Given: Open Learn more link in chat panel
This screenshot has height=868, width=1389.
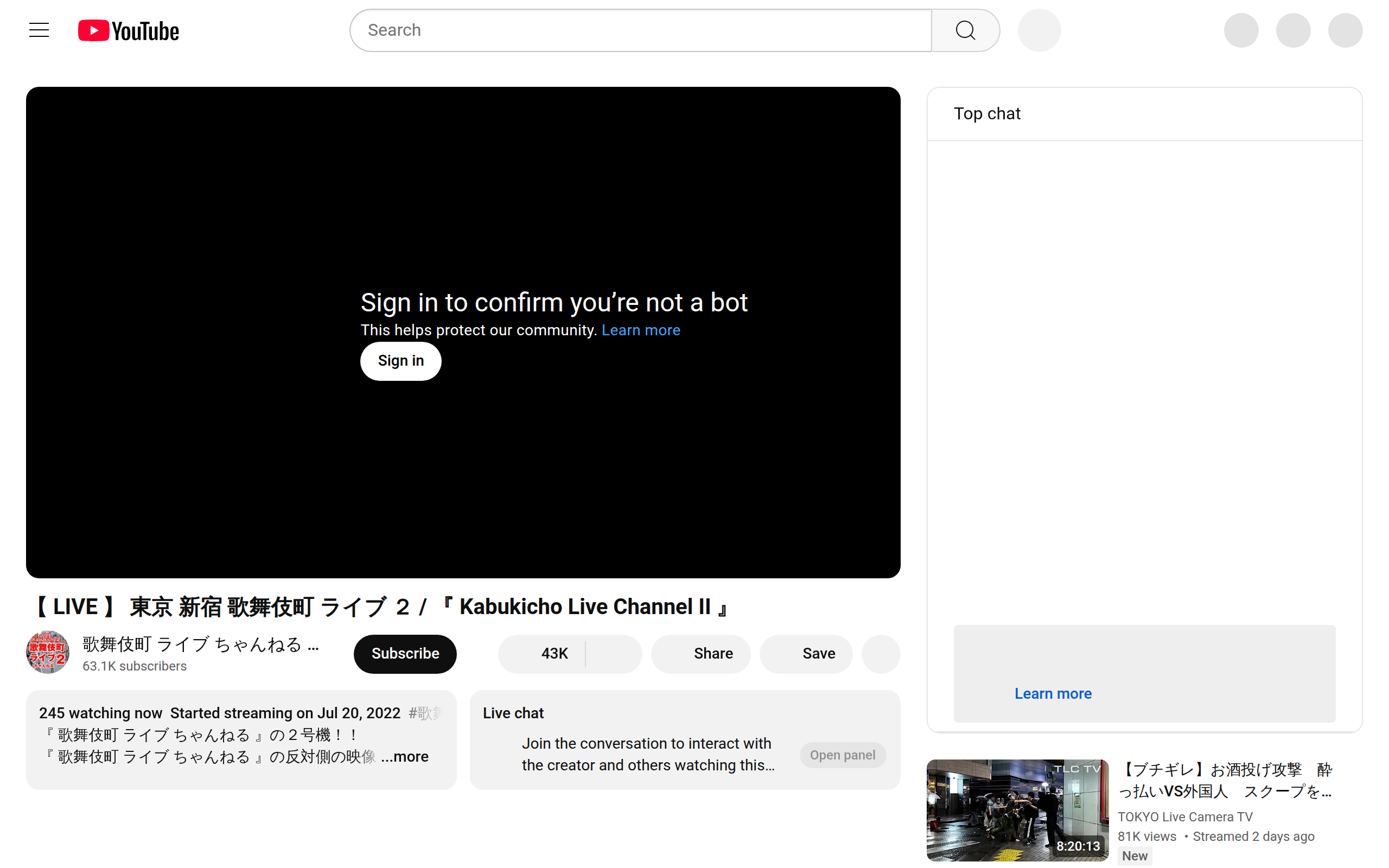Looking at the screenshot, I should point(1053,693).
